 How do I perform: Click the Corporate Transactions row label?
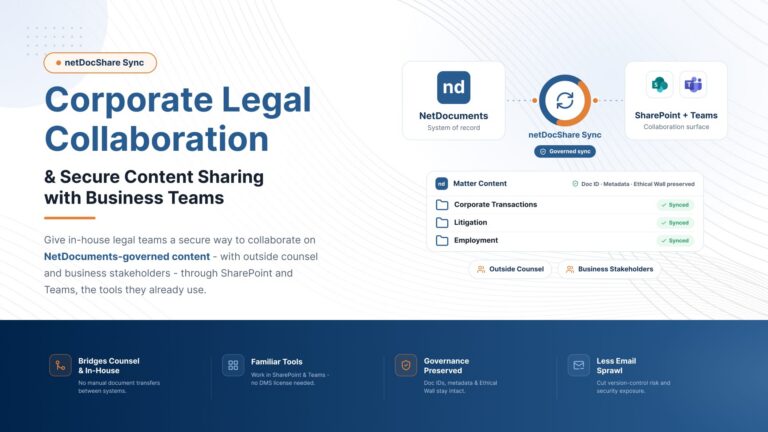[x=495, y=205]
